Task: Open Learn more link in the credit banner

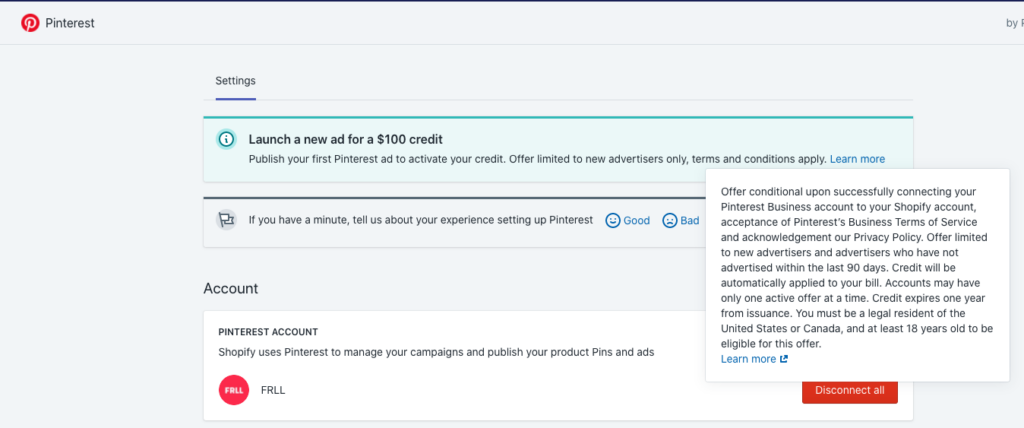Action: pos(857,159)
